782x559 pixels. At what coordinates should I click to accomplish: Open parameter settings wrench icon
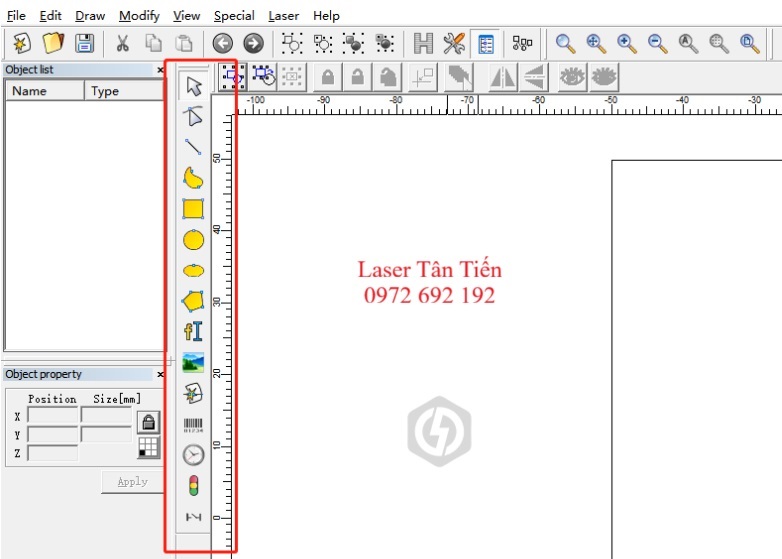coord(454,43)
